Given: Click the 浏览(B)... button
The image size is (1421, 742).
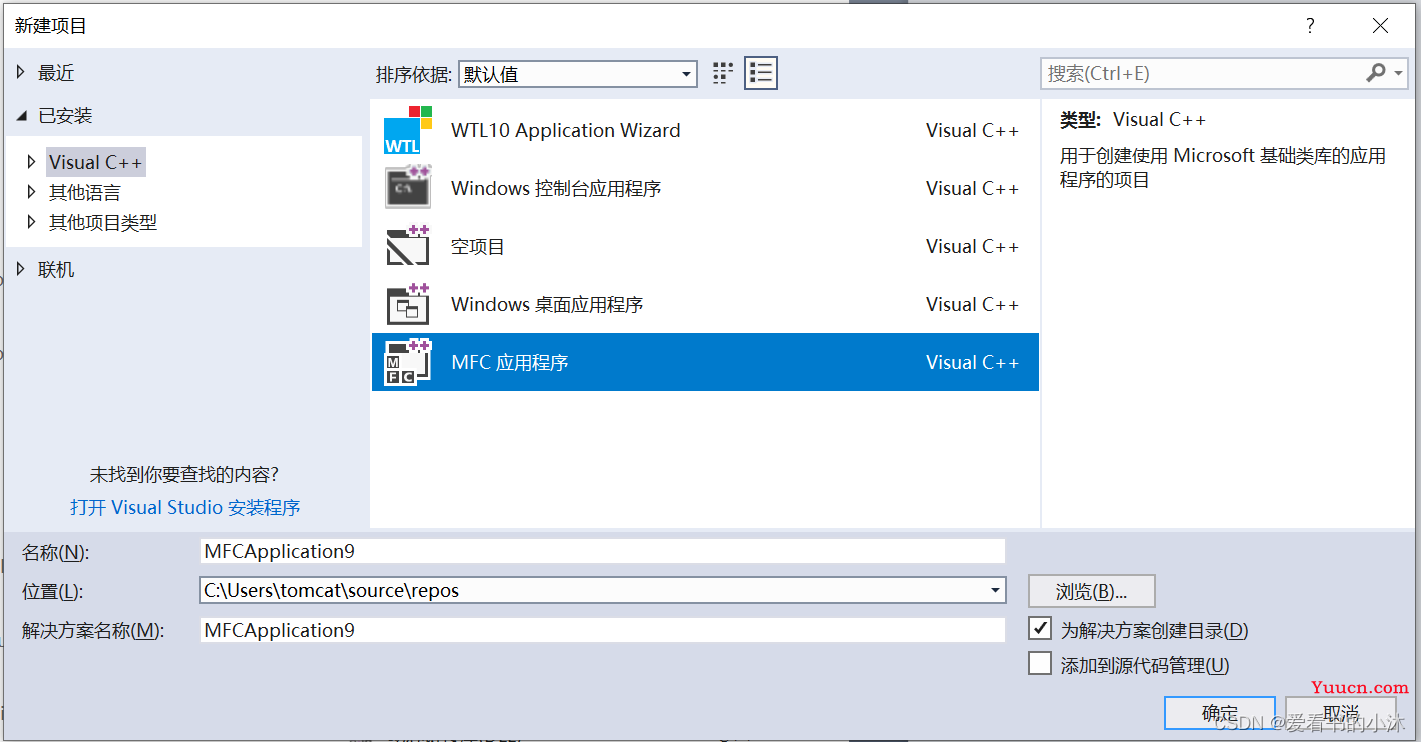Looking at the screenshot, I should point(1092,591).
